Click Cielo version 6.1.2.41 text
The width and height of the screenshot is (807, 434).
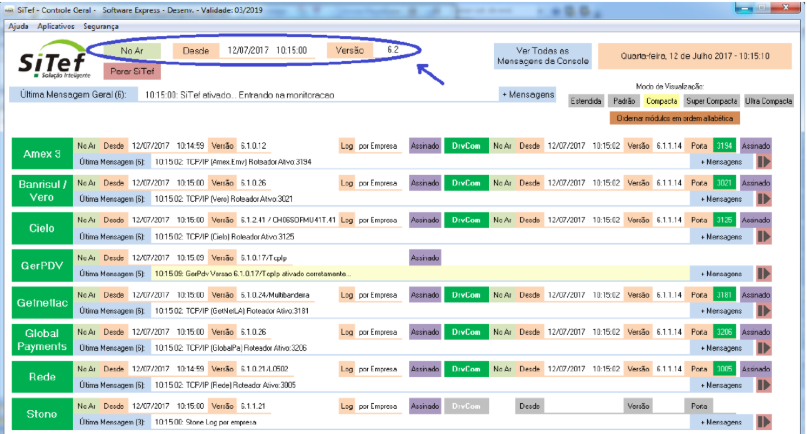(288, 220)
